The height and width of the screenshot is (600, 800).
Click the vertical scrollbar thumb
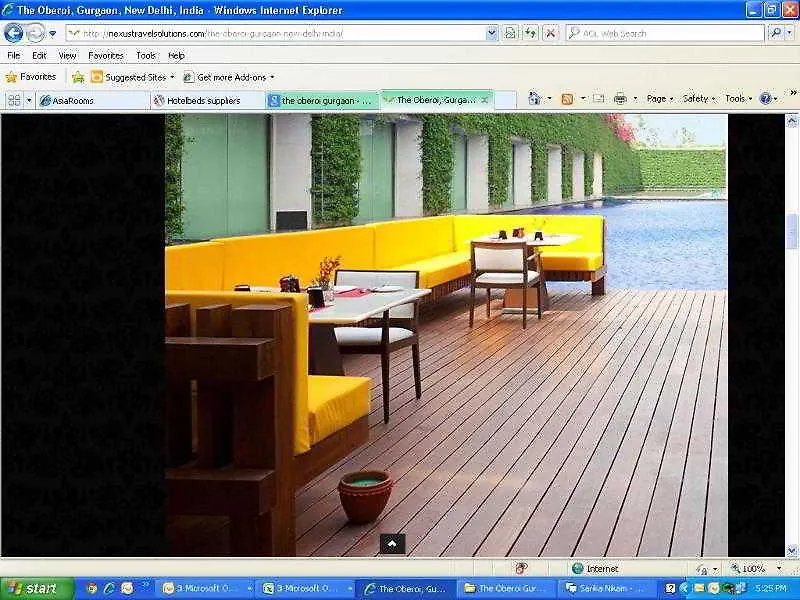792,230
